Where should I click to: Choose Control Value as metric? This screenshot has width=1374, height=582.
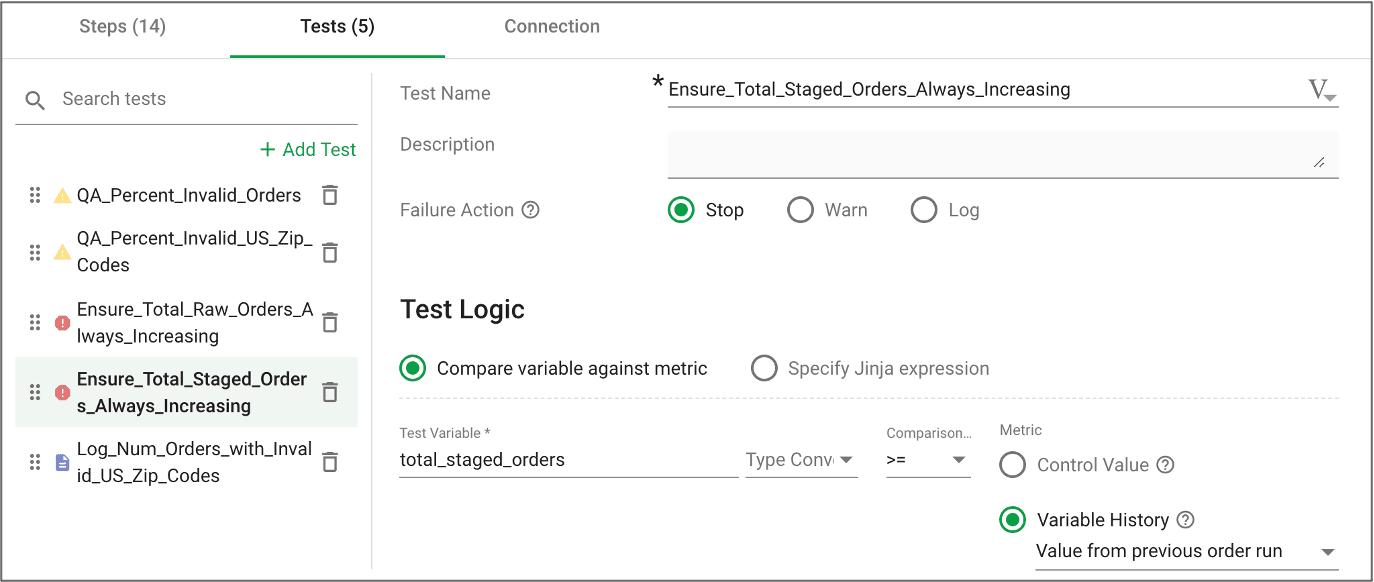1013,465
